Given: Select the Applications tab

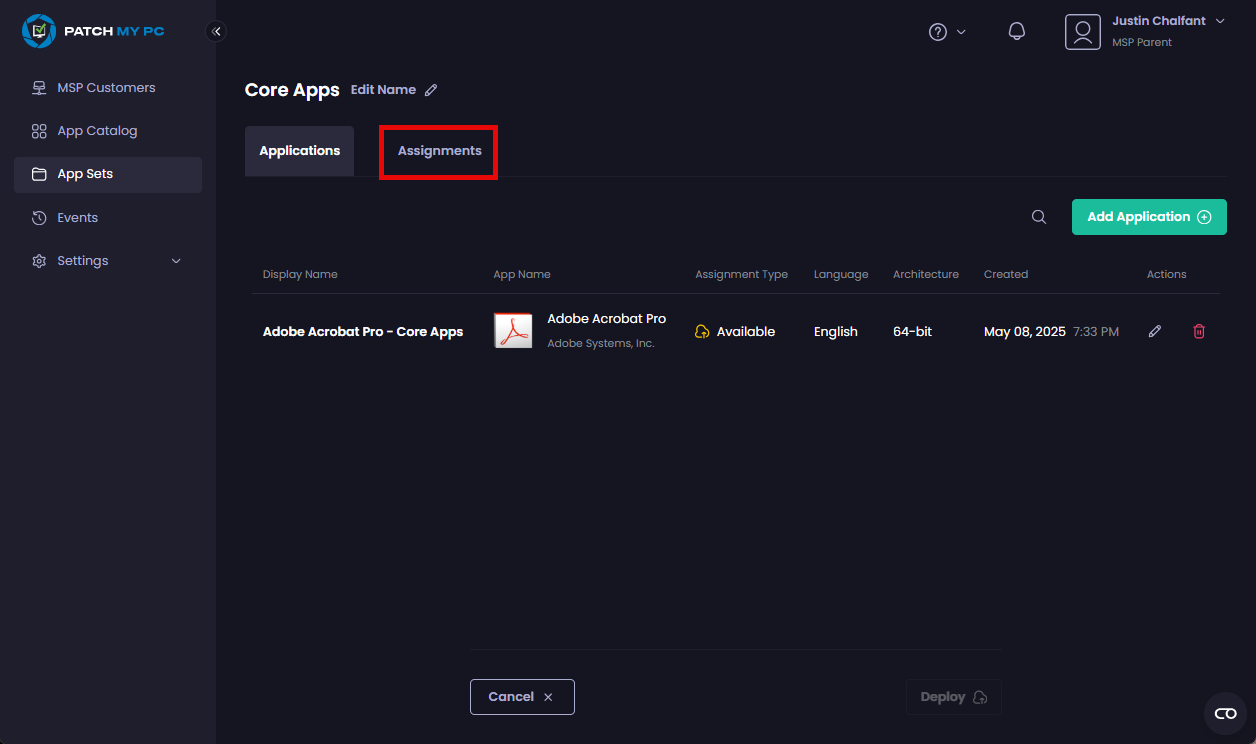Looking at the screenshot, I should (x=299, y=151).
